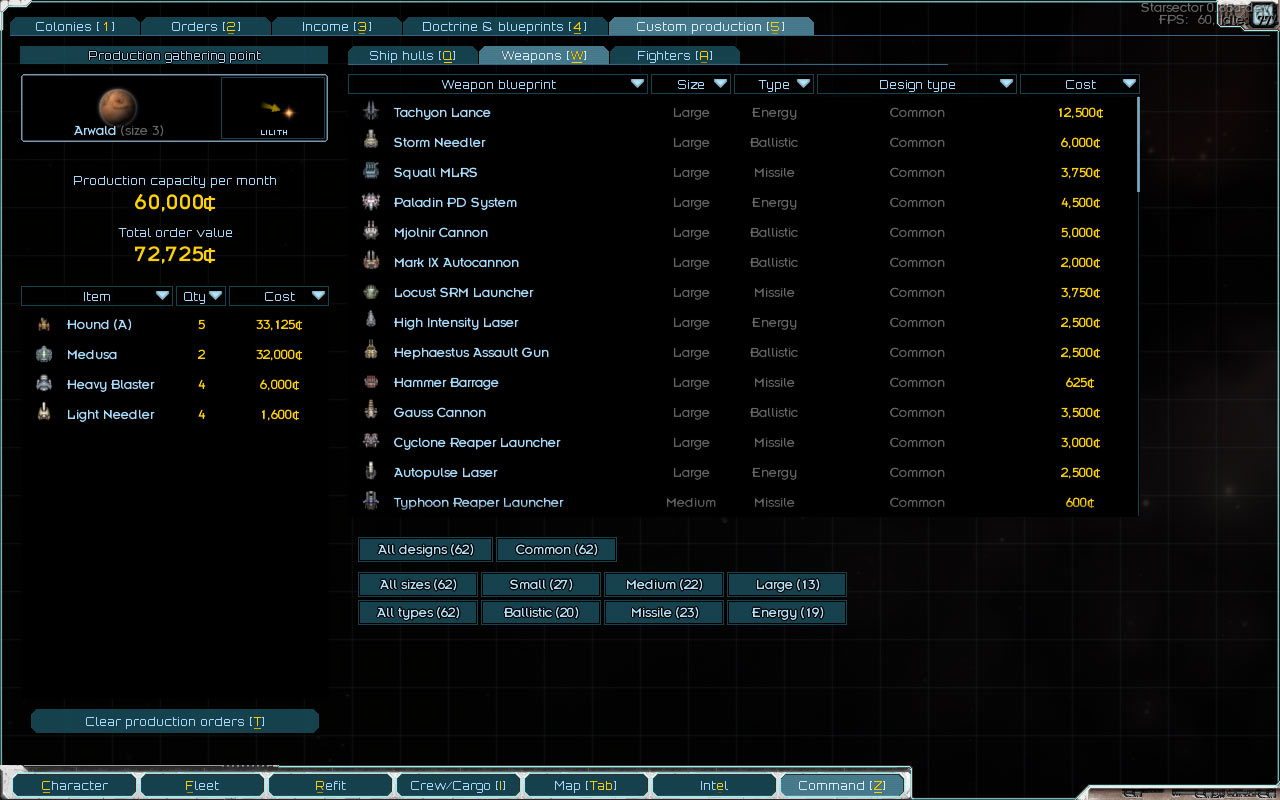Sort by Weapon blueprint column
Viewport: 1280px width, 800px height.
498,85
